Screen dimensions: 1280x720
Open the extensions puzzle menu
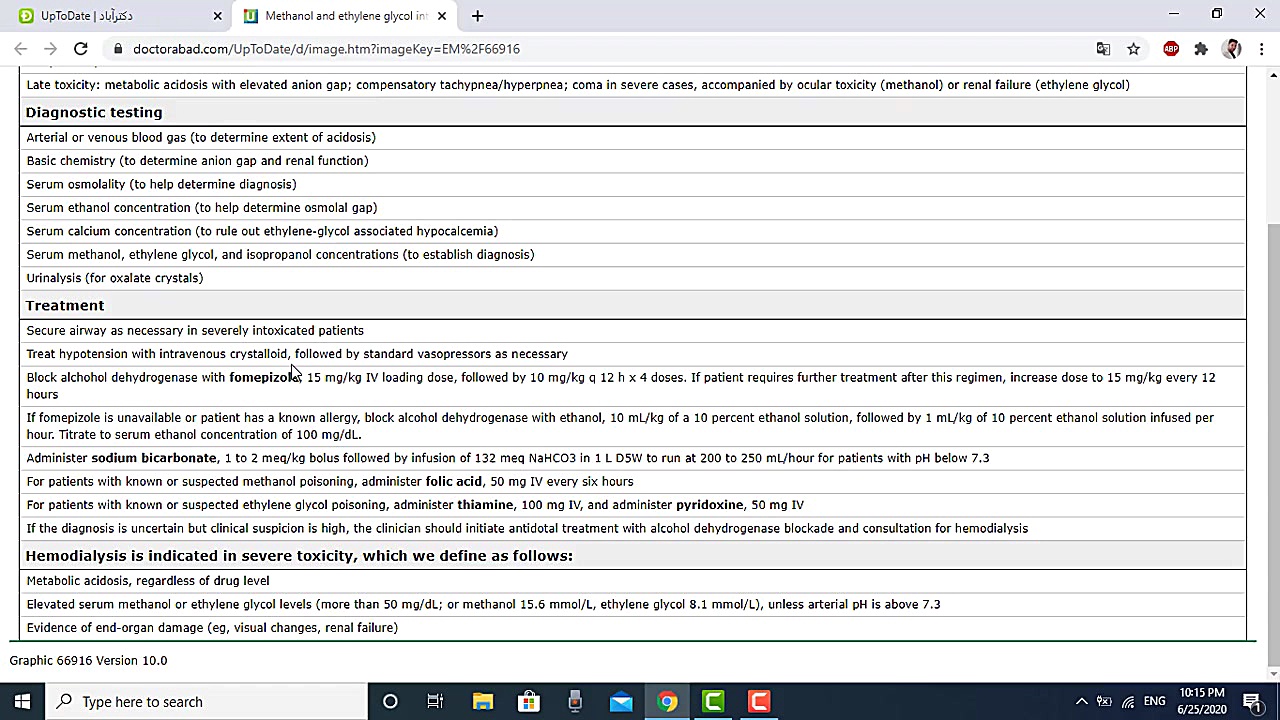coord(1201,49)
